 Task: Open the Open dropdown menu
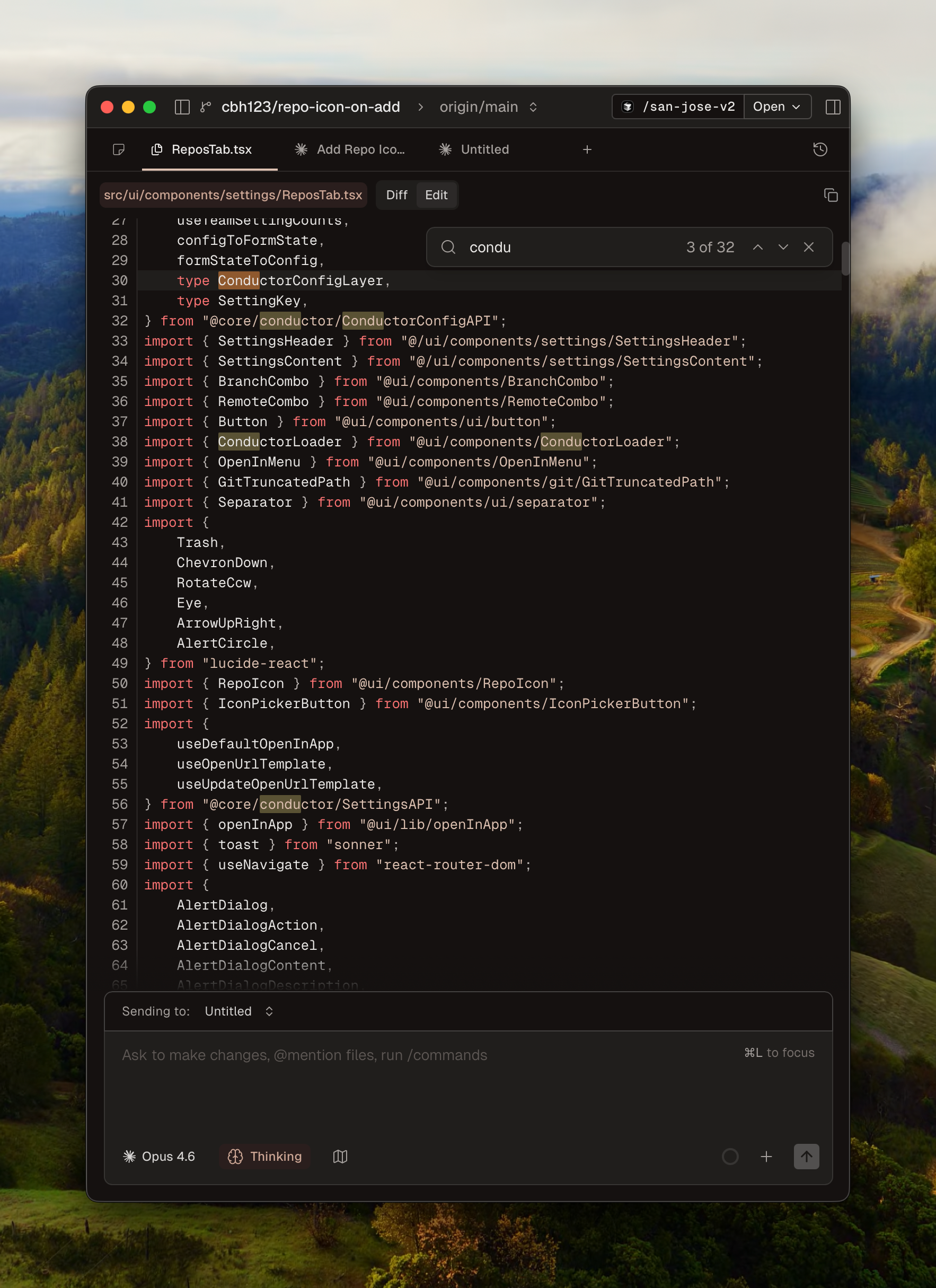pyautogui.click(x=776, y=107)
